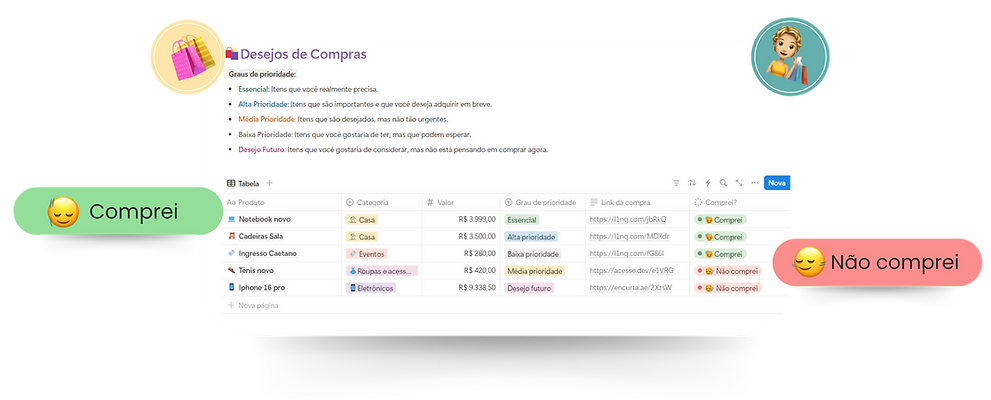
Task: Change the Essencial priority tag
Action: [522, 220]
